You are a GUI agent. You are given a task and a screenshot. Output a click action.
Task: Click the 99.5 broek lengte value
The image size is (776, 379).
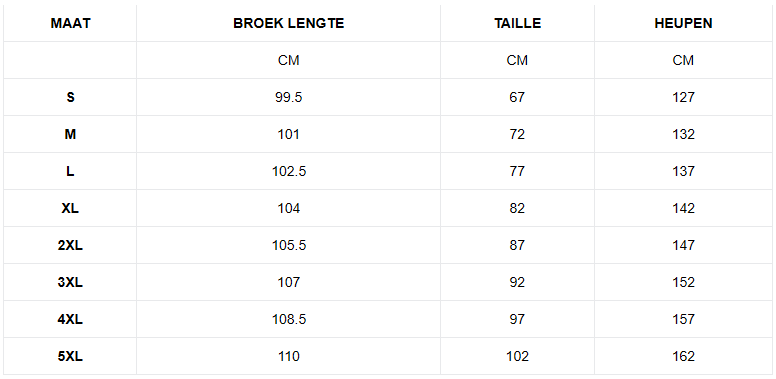[x=289, y=97]
